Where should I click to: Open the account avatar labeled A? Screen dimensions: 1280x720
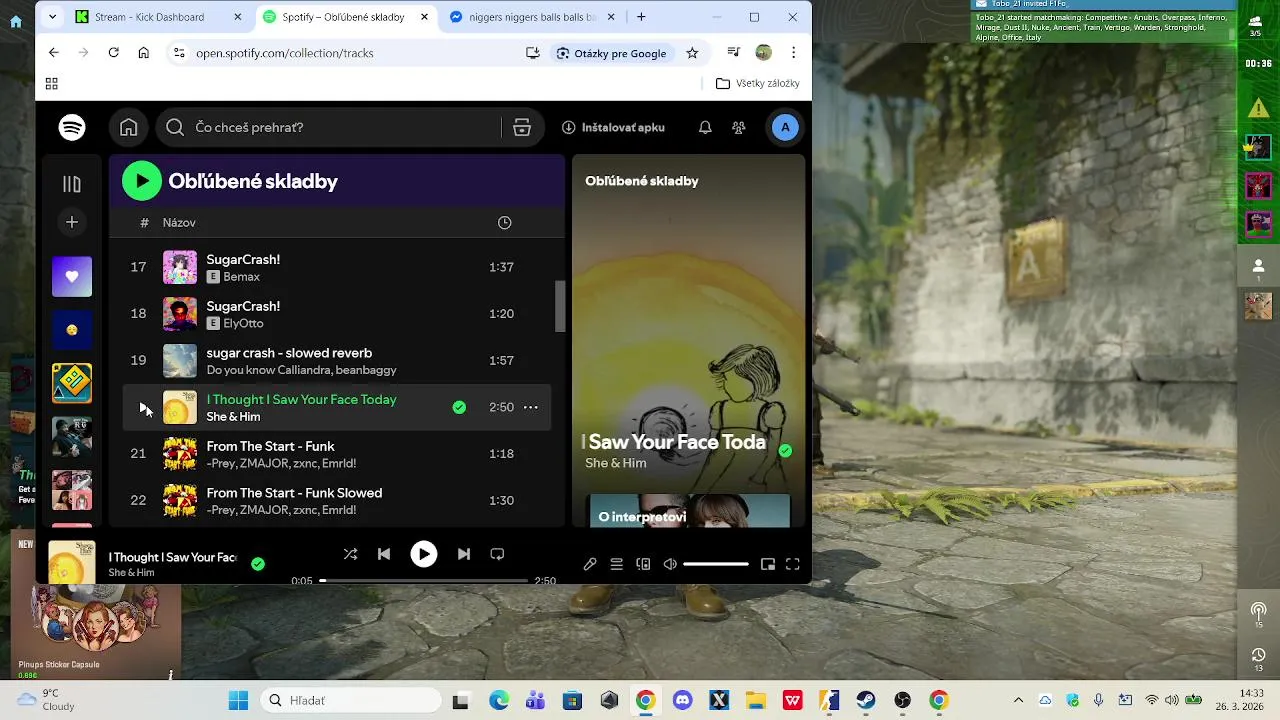tap(785, 127)
